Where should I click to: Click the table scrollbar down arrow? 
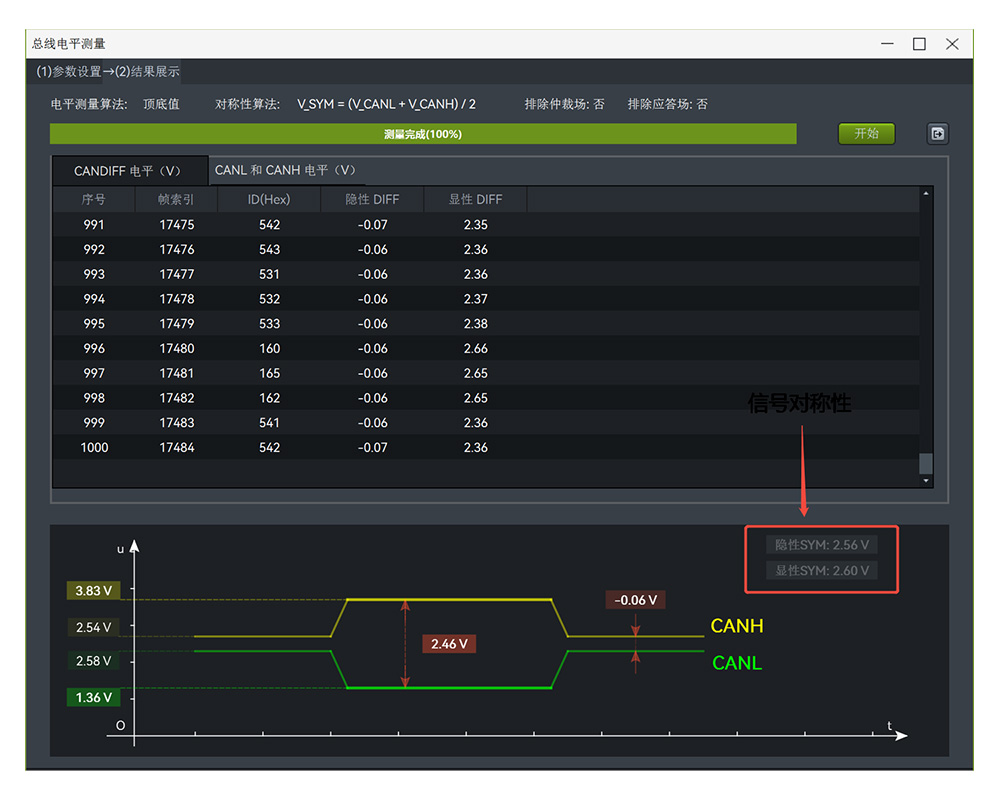(926, 481)
